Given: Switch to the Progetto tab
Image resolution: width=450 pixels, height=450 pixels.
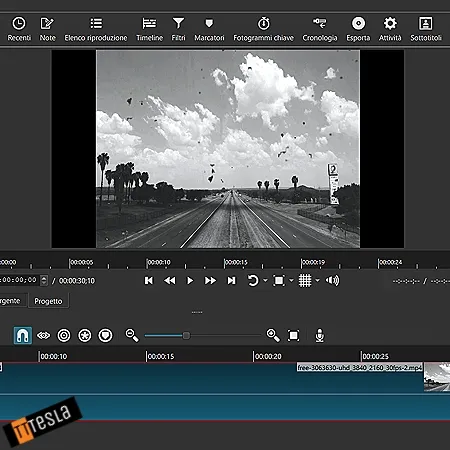Looking at the screenshot, I should [x=48, y=301].
